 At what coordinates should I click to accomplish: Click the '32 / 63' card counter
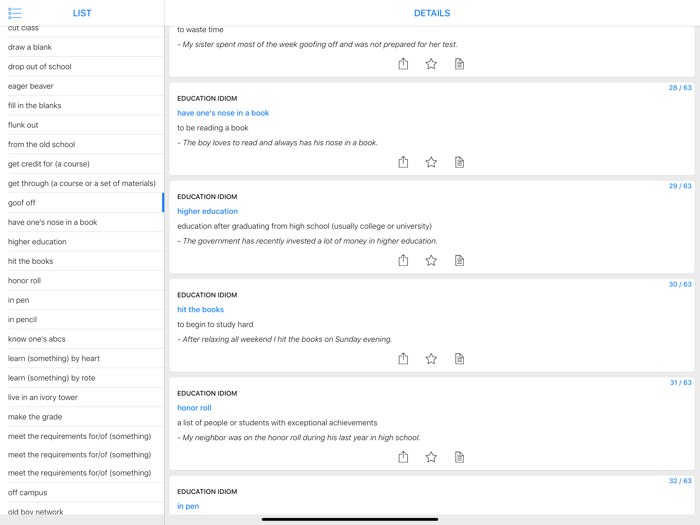(680, 481)
